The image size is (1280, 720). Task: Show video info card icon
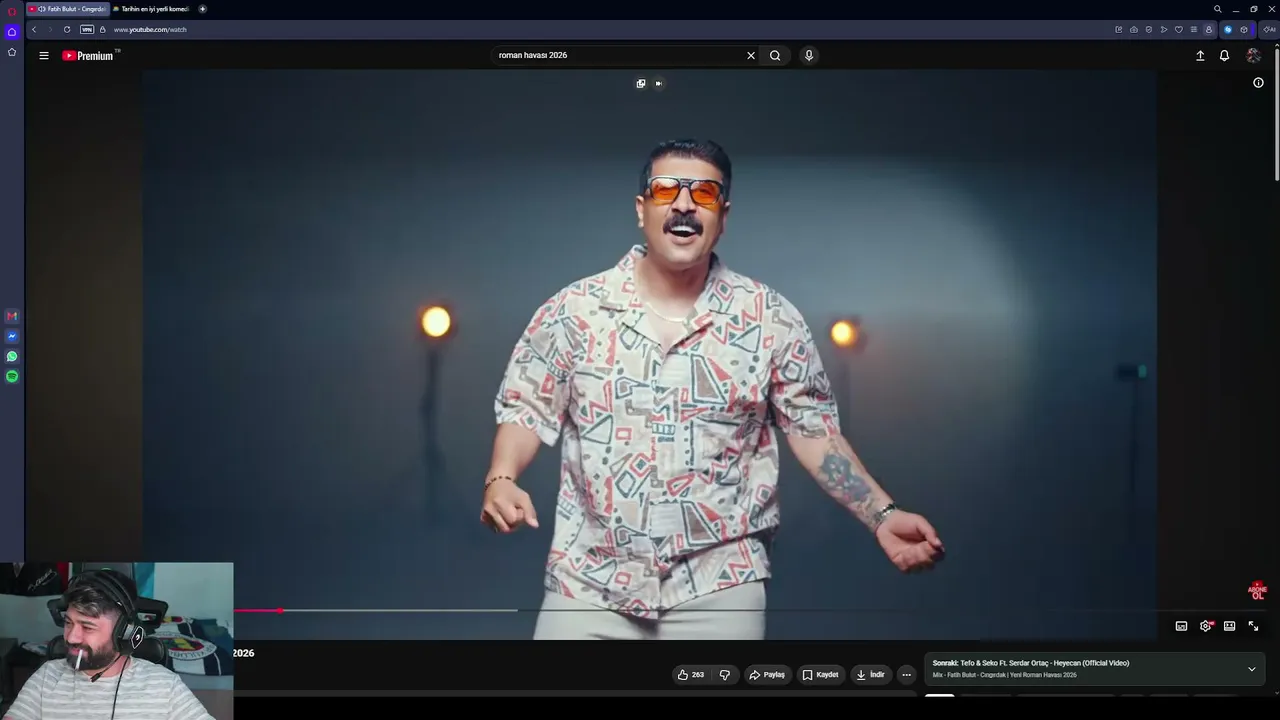tap(1258, 83)
